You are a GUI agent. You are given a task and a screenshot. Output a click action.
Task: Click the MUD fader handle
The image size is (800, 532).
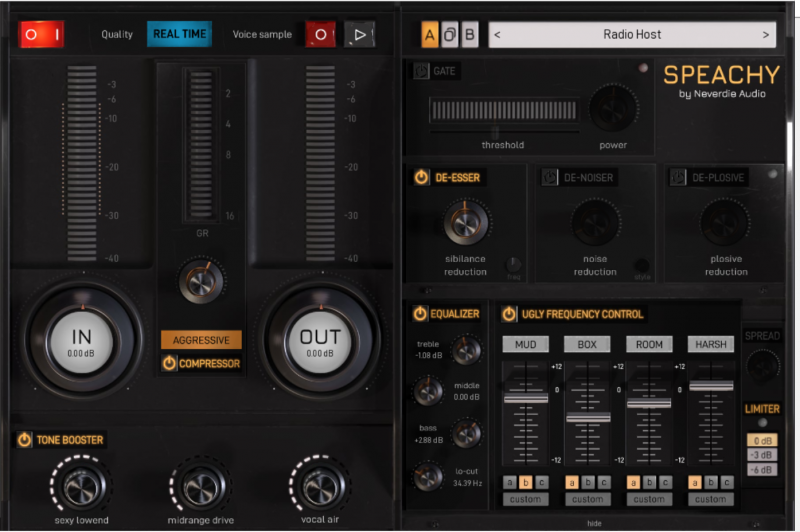tap(526, 398)
